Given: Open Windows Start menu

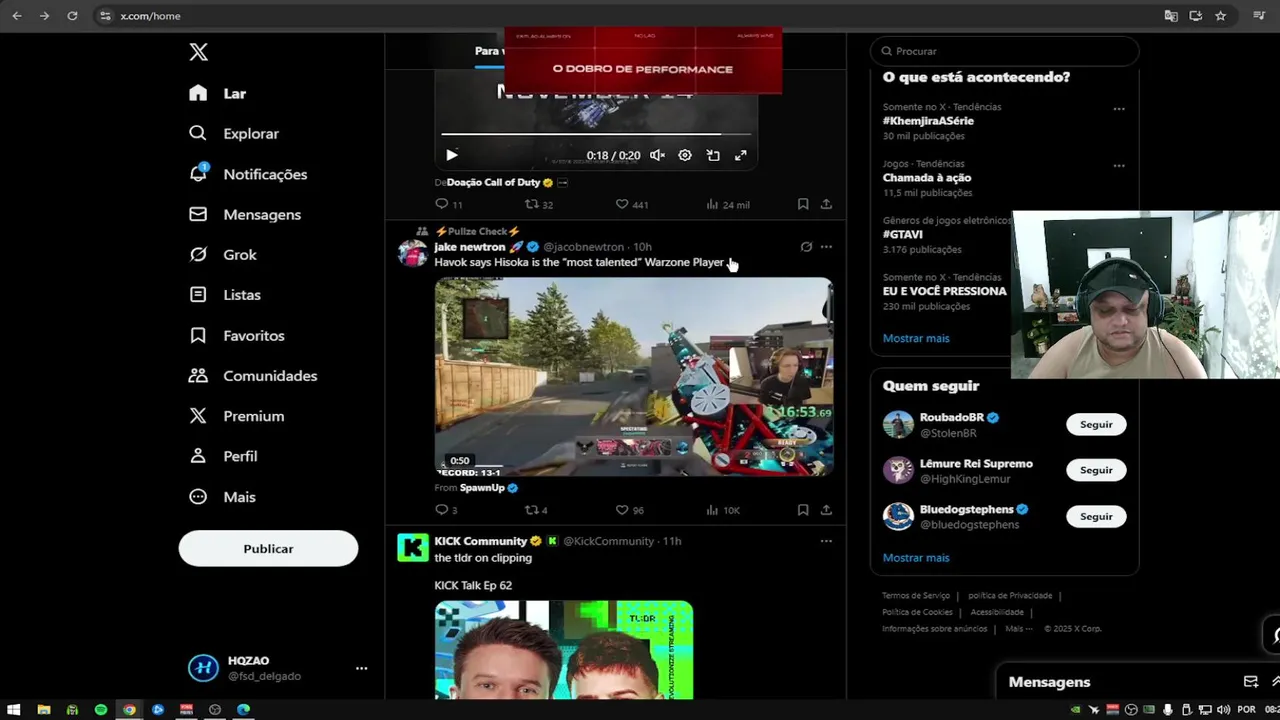Looking at the screenshot, I should (14, 710).
